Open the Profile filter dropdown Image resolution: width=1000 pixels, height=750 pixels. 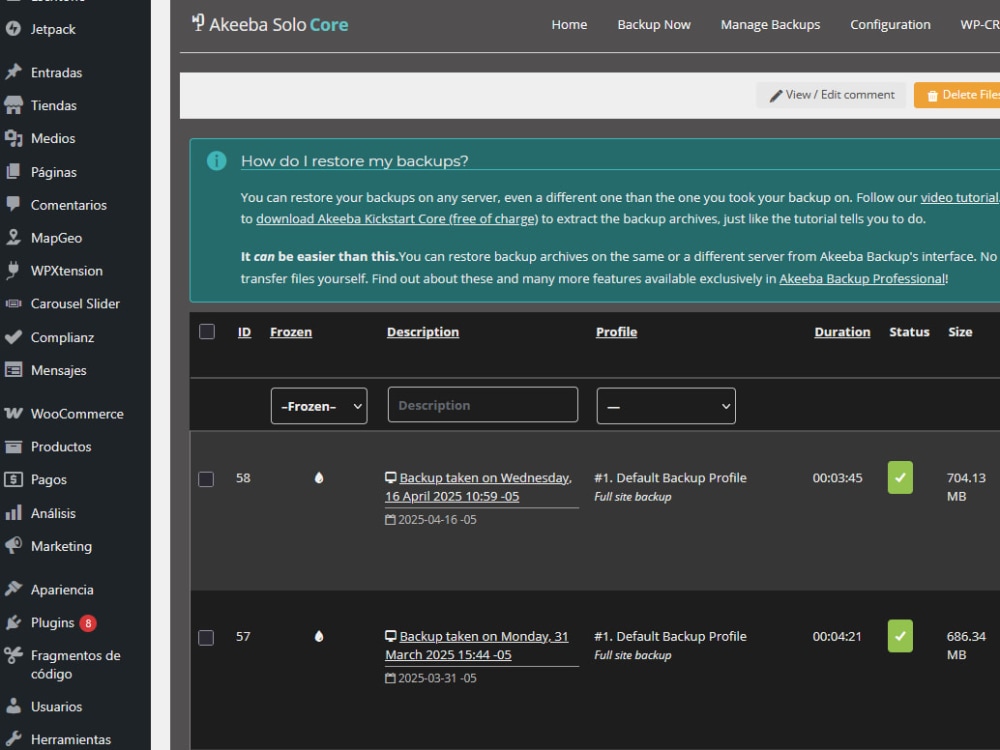666,406
